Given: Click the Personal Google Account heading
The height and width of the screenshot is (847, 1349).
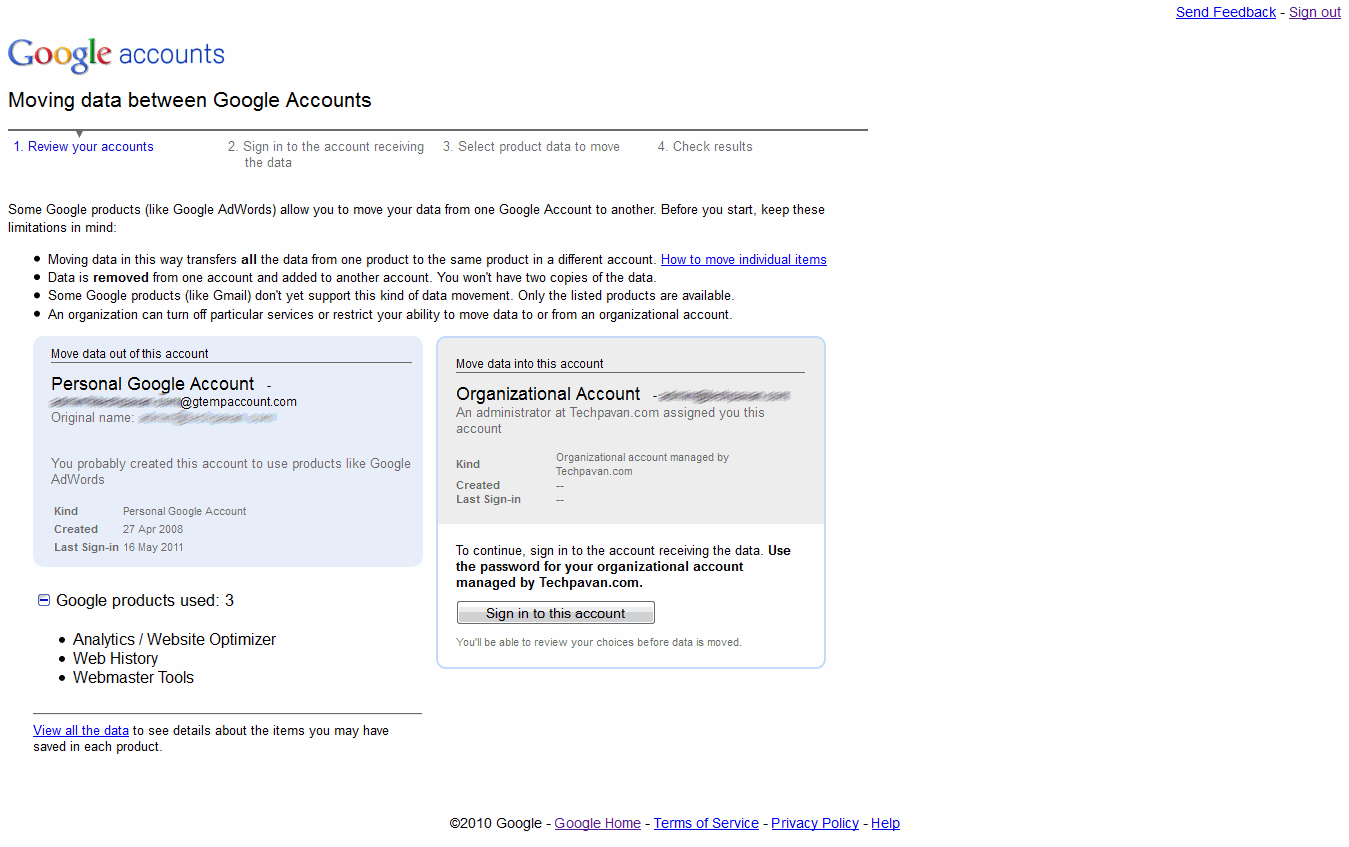Looking at the screenshot, I should (153, 384).
